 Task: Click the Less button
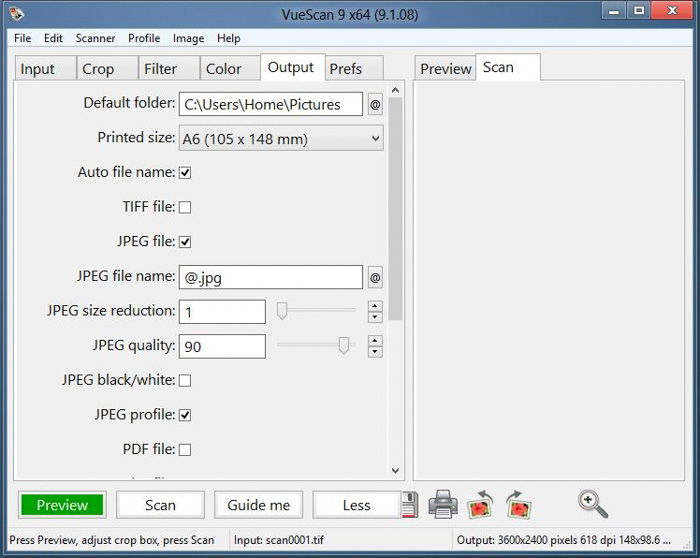357,505
